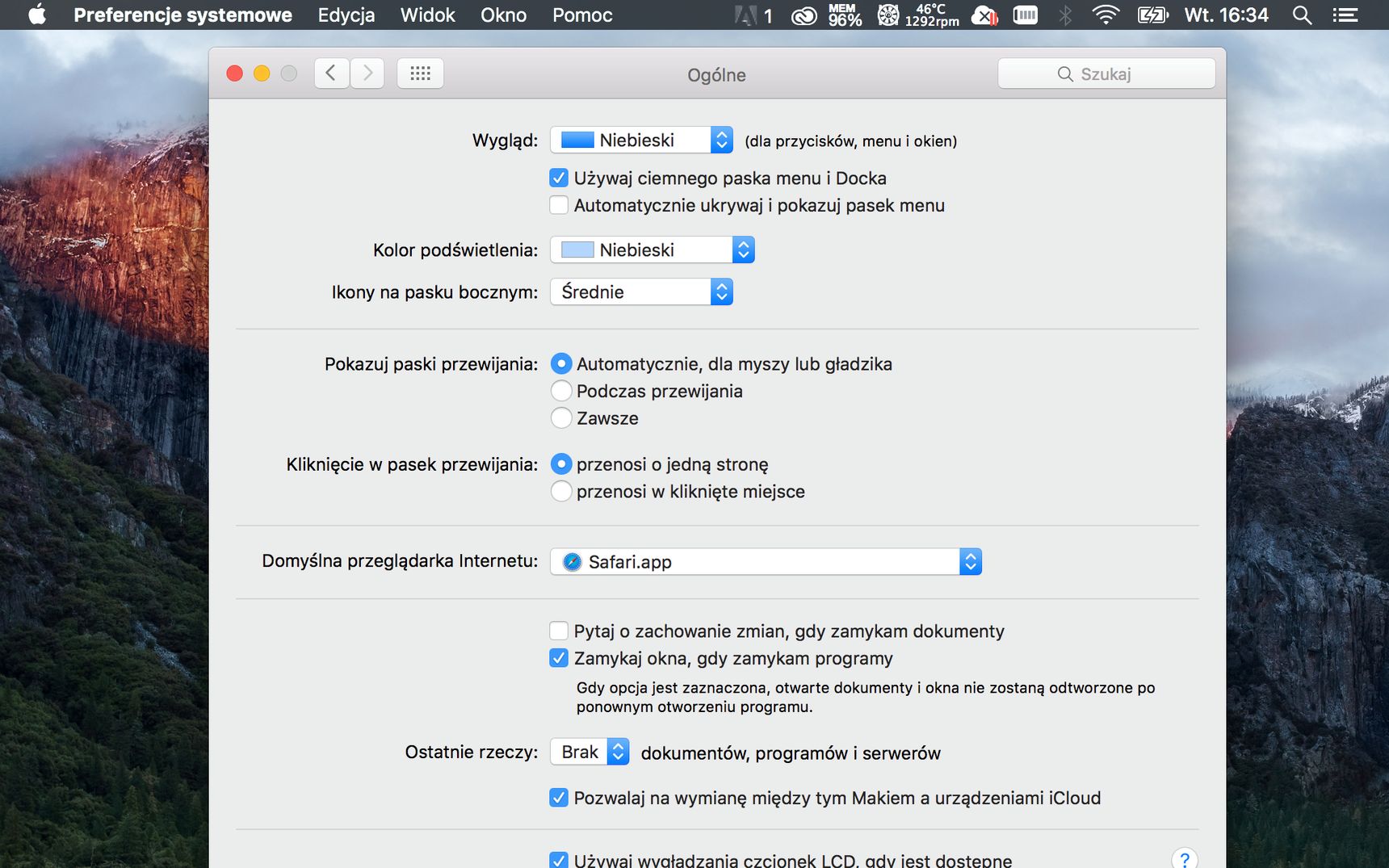Open the Edycja menu
This screenshot has height=868, width=1389.
tap(346, 15)
